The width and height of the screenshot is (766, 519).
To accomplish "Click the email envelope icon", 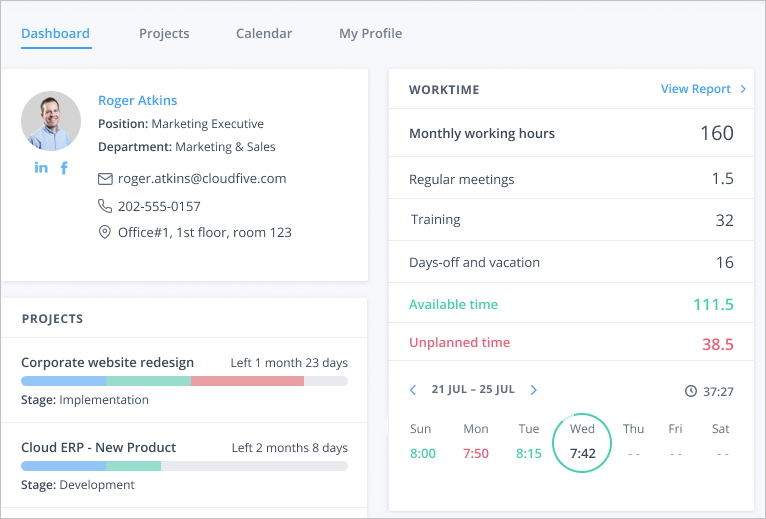I will [105, 179].
